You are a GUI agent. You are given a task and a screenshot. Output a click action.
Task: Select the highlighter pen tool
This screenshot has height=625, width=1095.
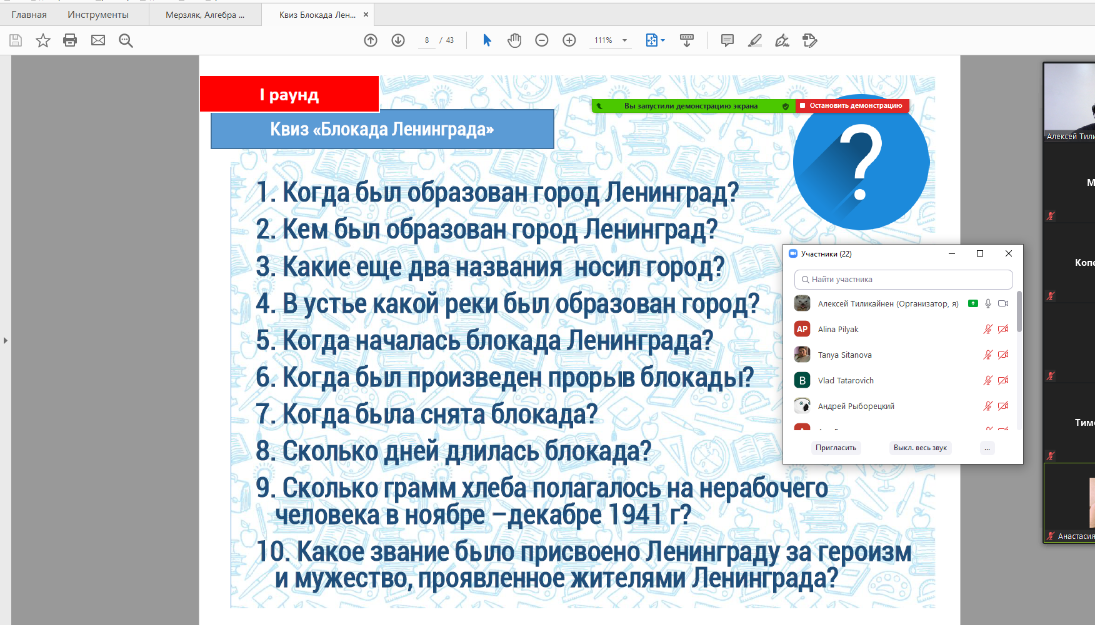pos(755,40)
